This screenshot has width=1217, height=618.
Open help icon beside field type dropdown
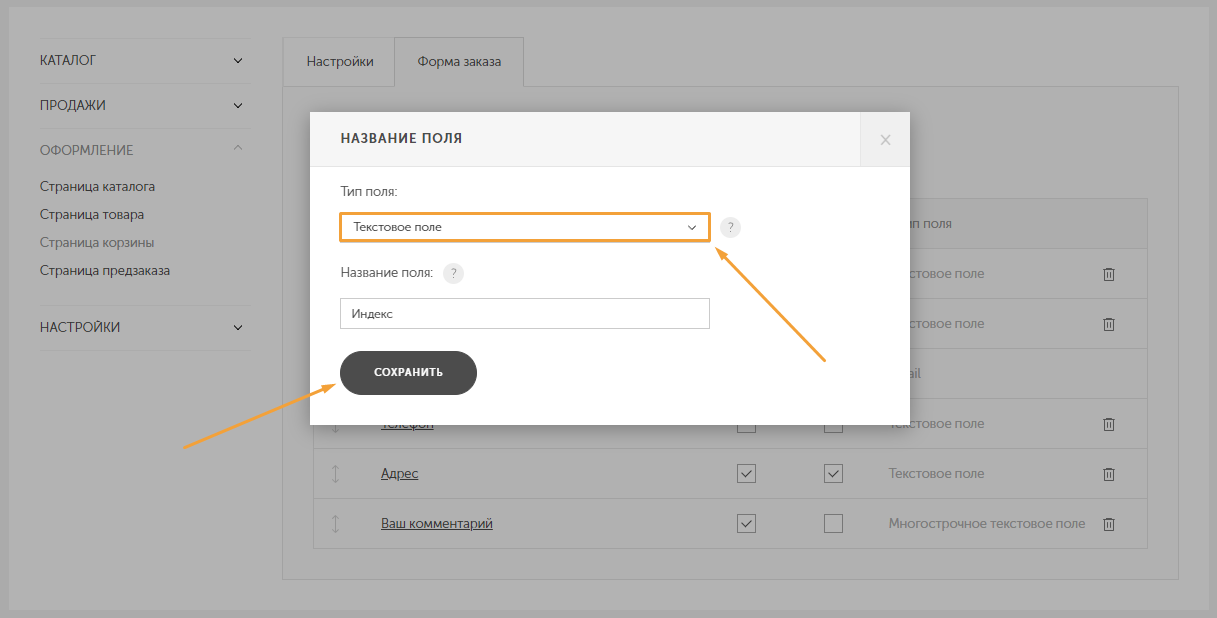pyautogui.click(x=730, y=227)
